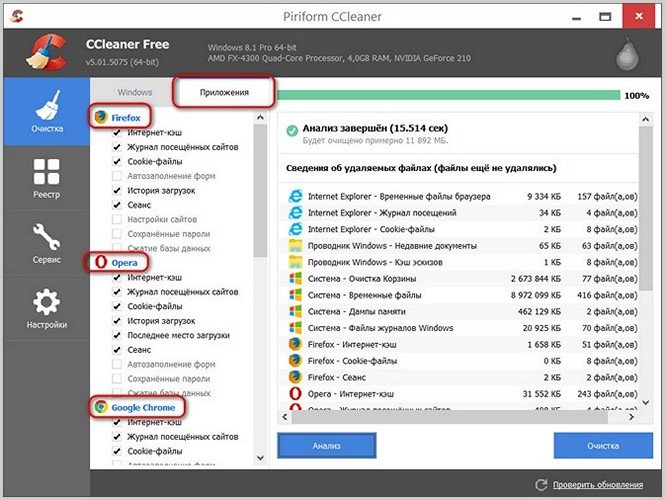Click the Firefox icon in the applications list
Screen dimensions: 665x500
tap(101, 116)
